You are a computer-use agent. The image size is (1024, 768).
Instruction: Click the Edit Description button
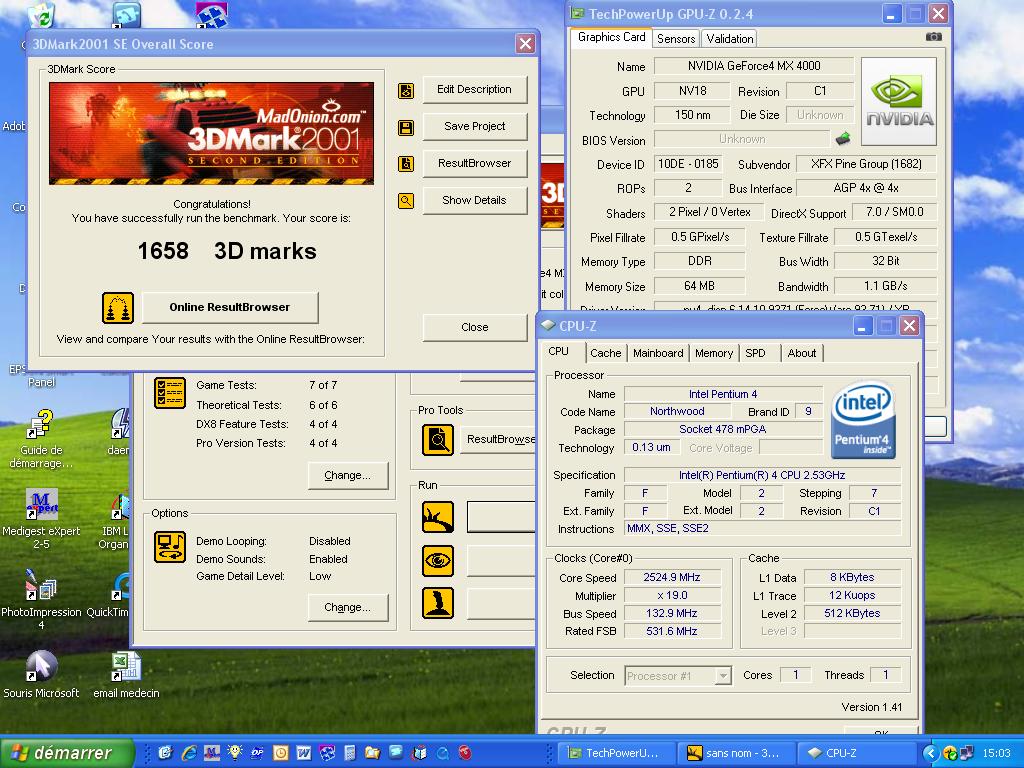coord(474,89)
